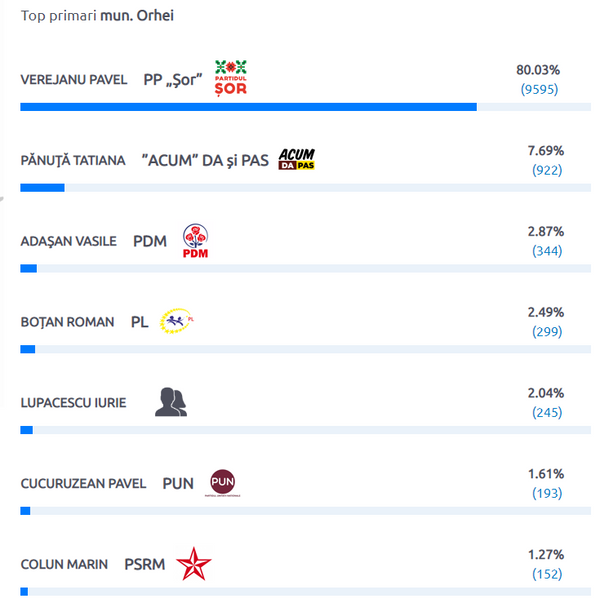The image size is (600, 612).
Task: Select candidate name VEREJANU PAVEL
Action: pos(74,80)
